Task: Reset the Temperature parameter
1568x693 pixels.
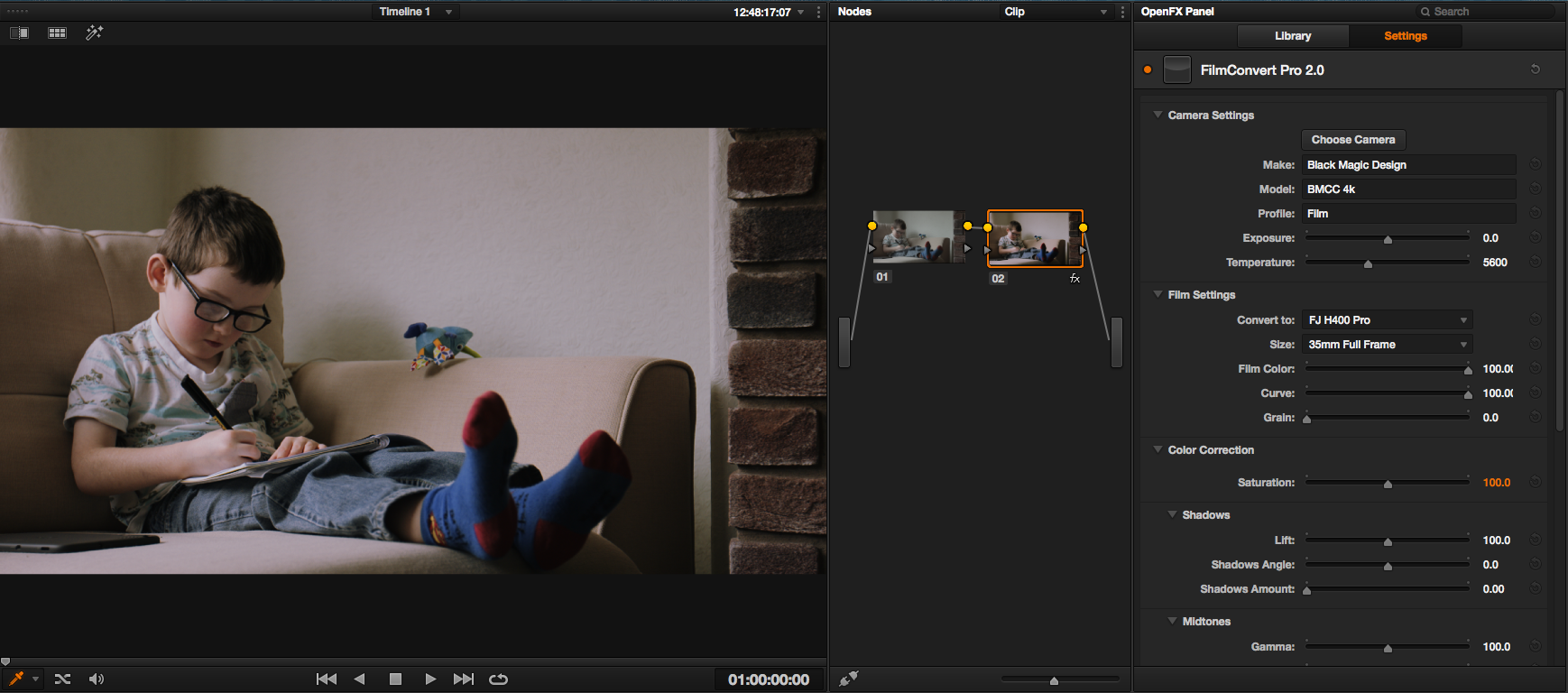Action: pyautogui.click(x=1536, y=262)
